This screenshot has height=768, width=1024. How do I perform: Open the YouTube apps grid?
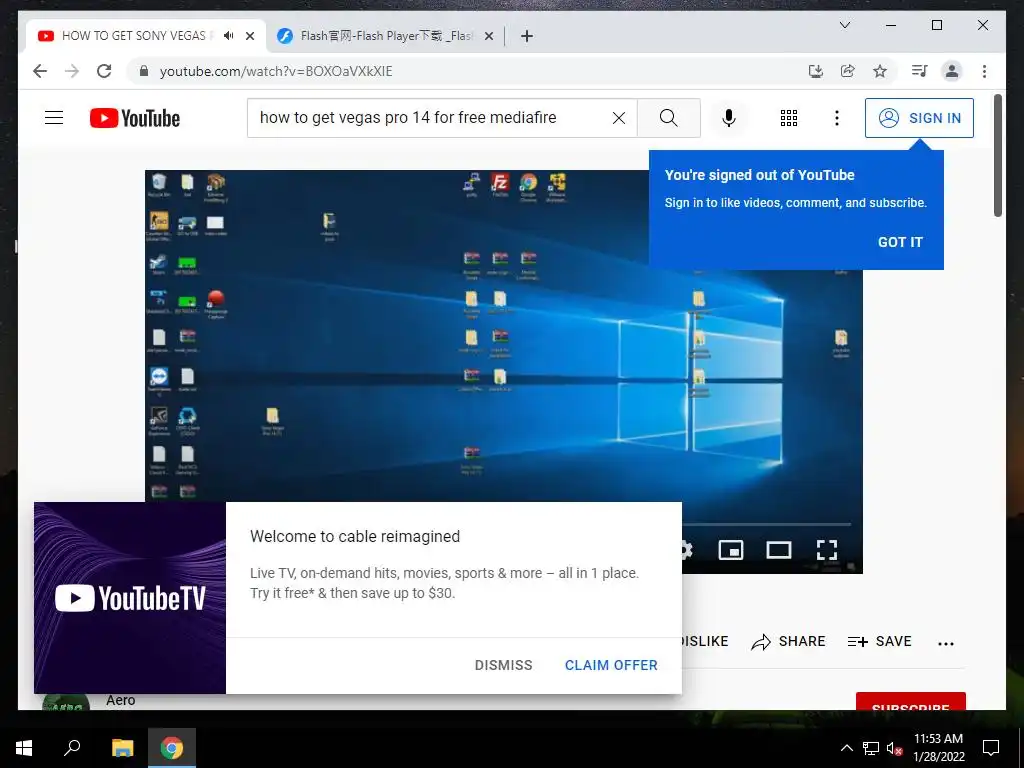[789, 118]
